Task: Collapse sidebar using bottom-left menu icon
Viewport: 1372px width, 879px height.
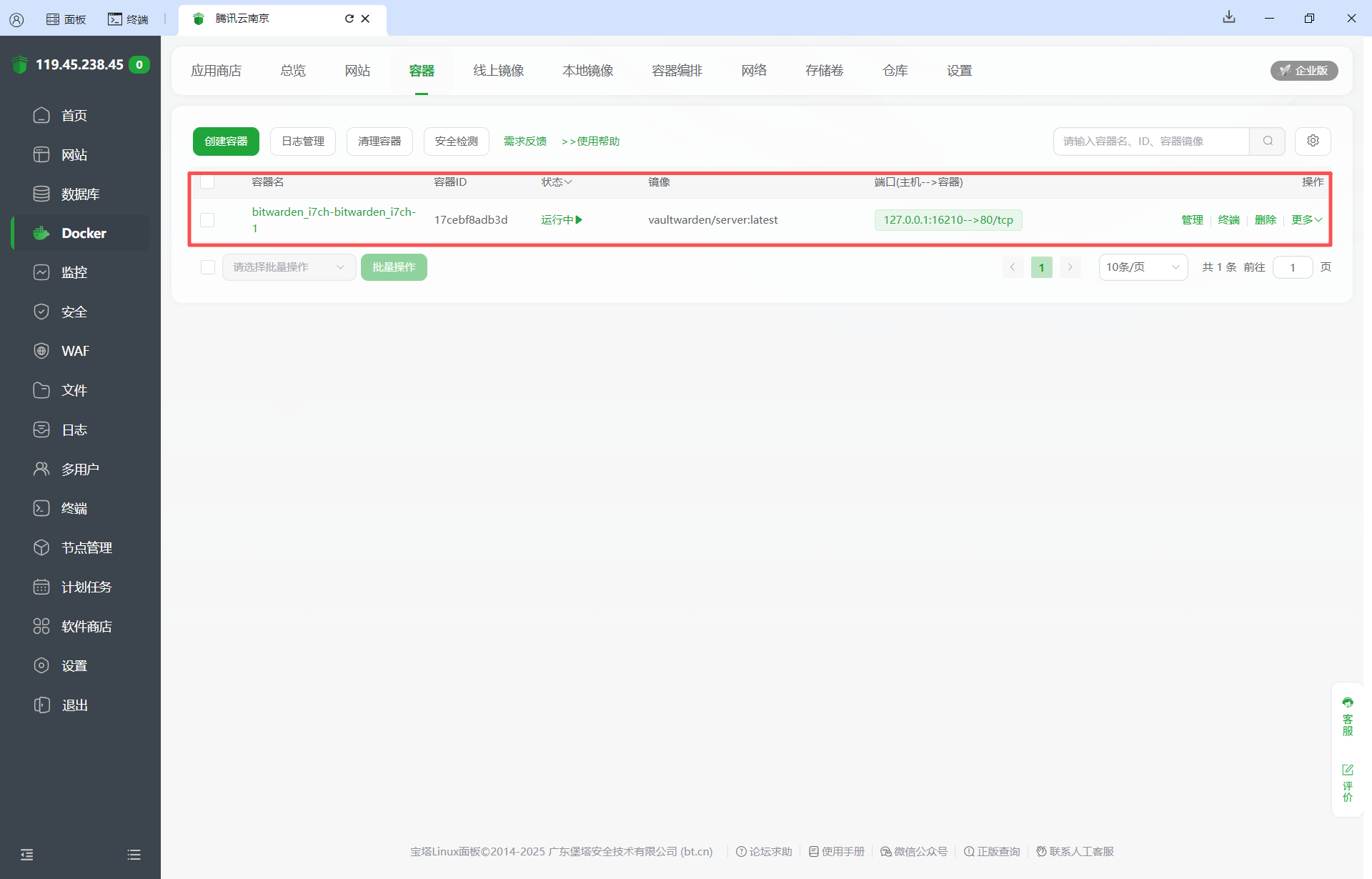Action: tap(27, 855)
